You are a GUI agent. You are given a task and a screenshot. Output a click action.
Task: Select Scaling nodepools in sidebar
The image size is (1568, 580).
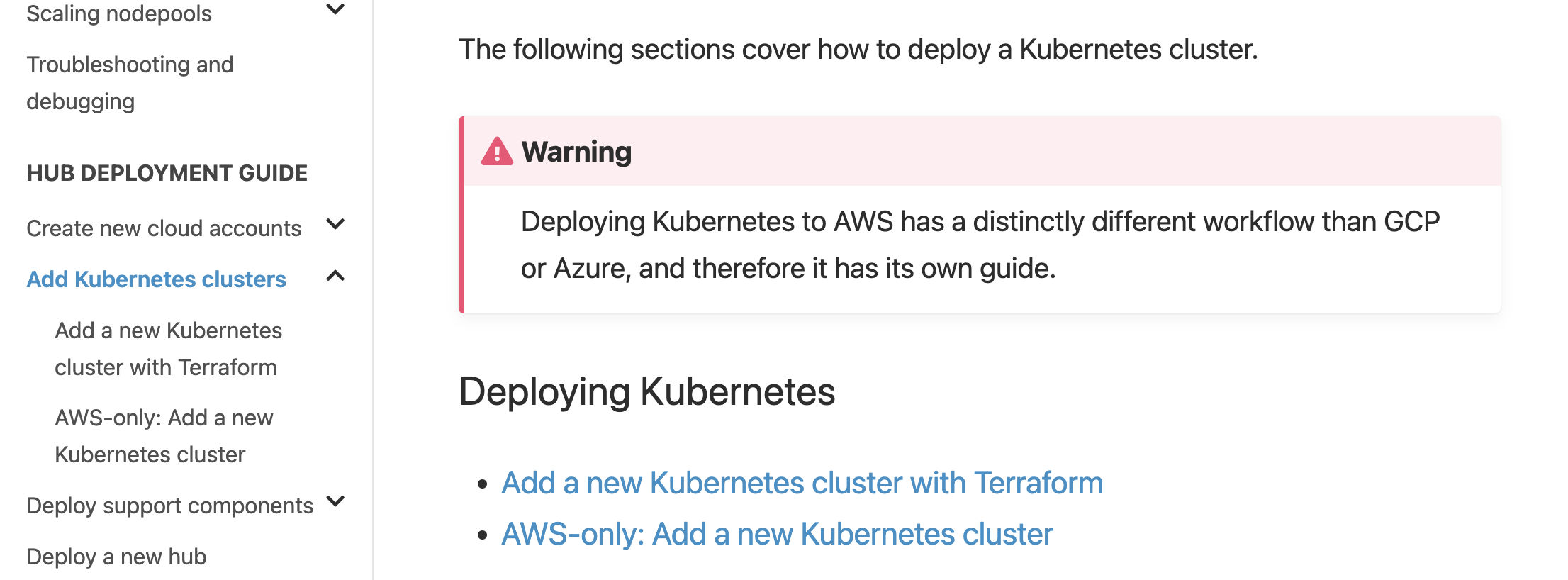point(119,13)
